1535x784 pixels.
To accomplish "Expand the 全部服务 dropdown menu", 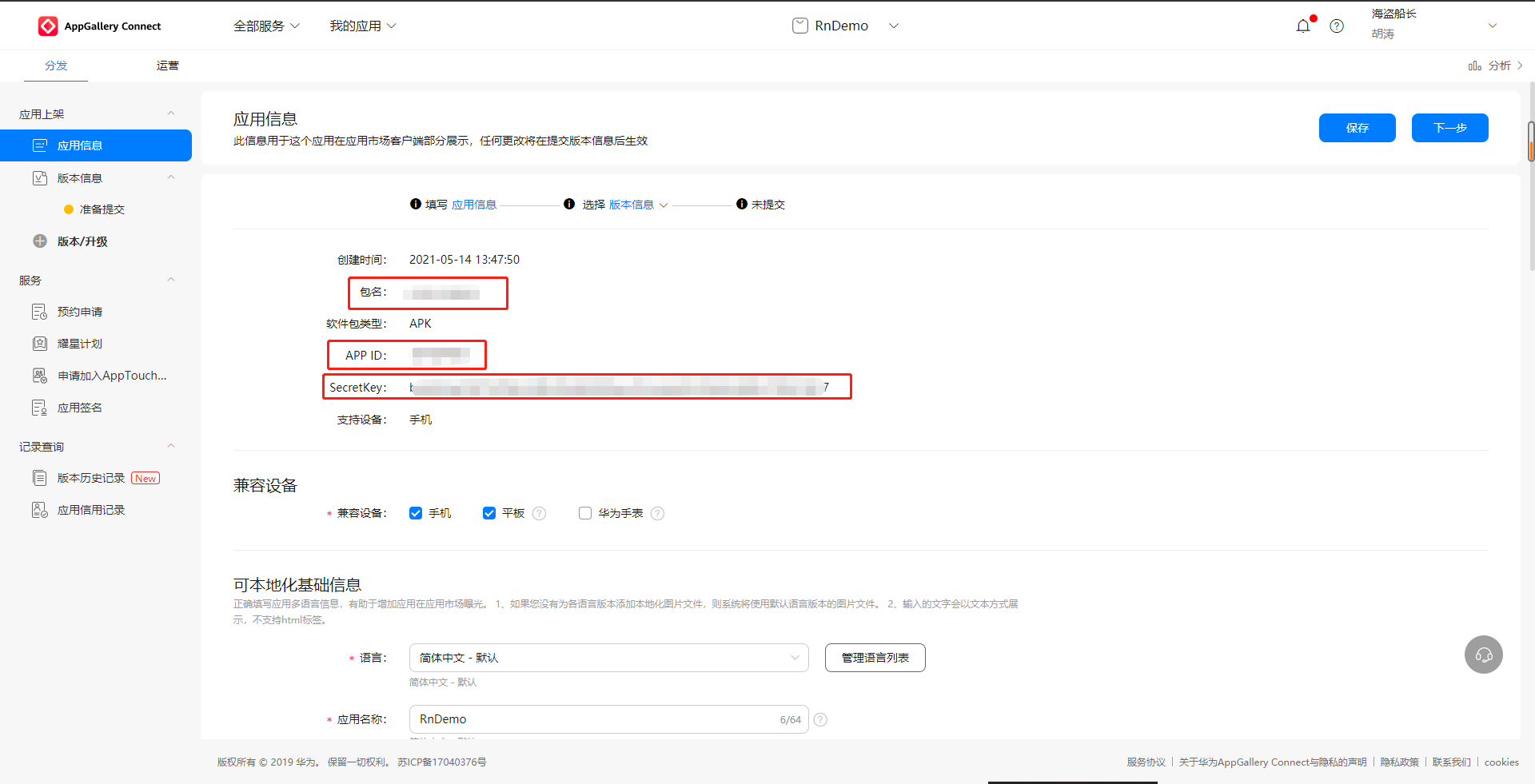I will [x=266, y=26].
